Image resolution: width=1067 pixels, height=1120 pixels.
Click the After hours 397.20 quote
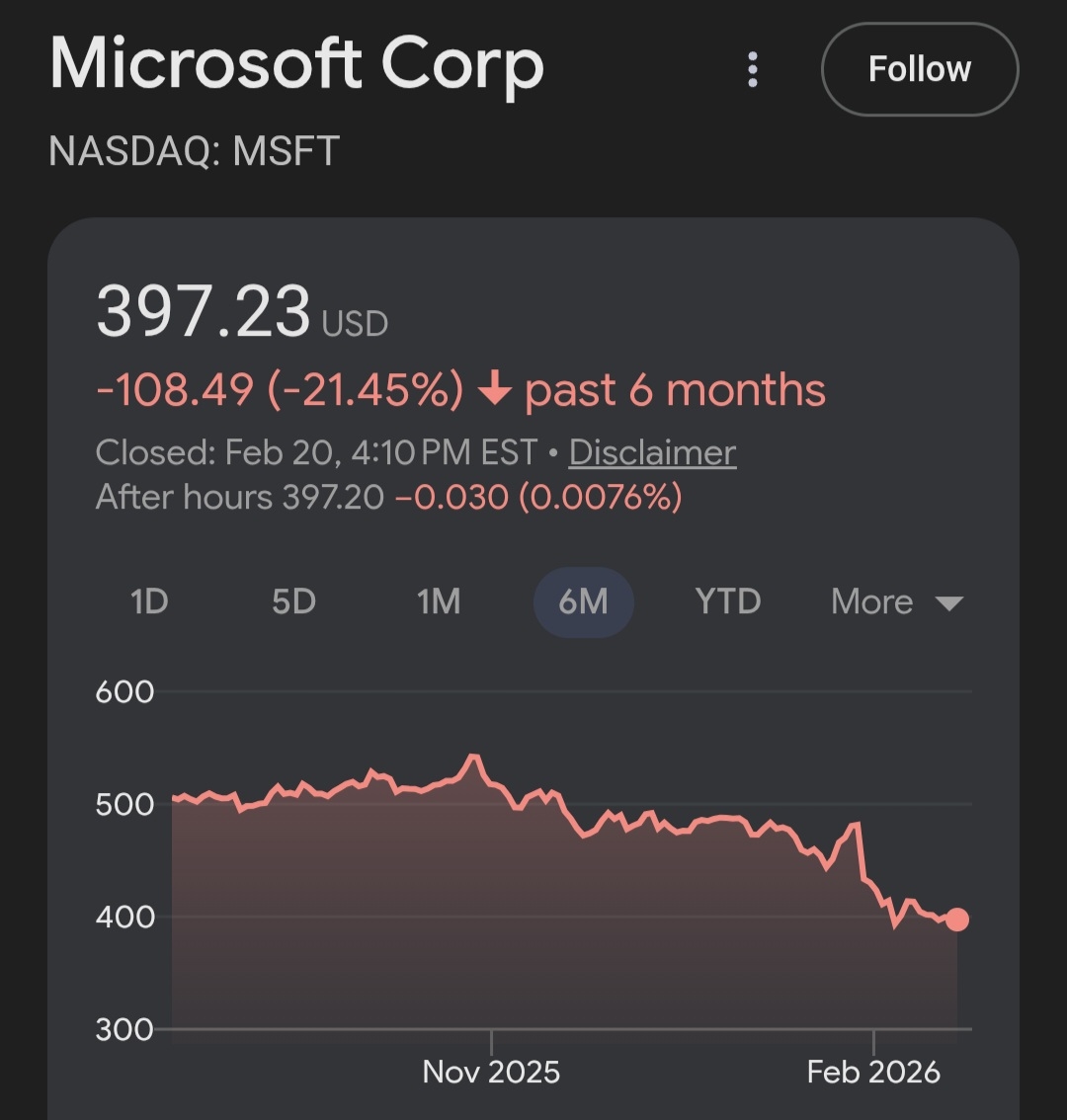pyautogui.click(x=239, y=496)
